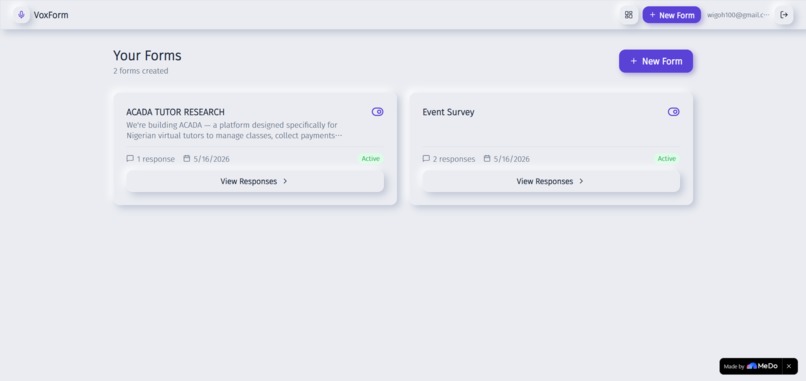Click the '2 responses' count on Event Survey
The height and width of the screenshot is (381, 806).
click(x=454, y=159)
